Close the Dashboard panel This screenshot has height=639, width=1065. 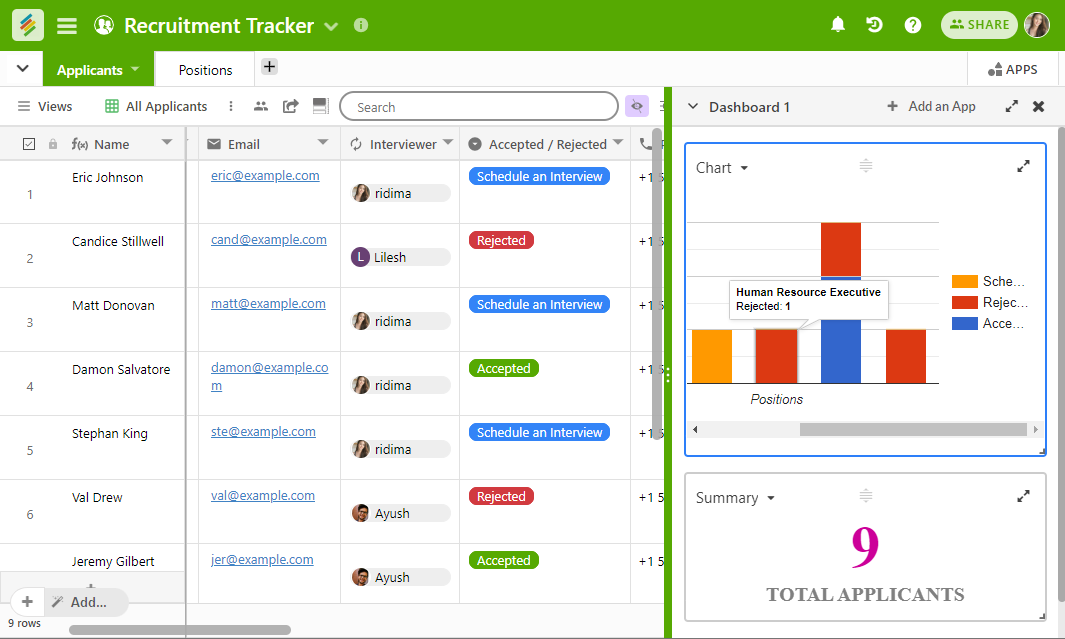1039,106
